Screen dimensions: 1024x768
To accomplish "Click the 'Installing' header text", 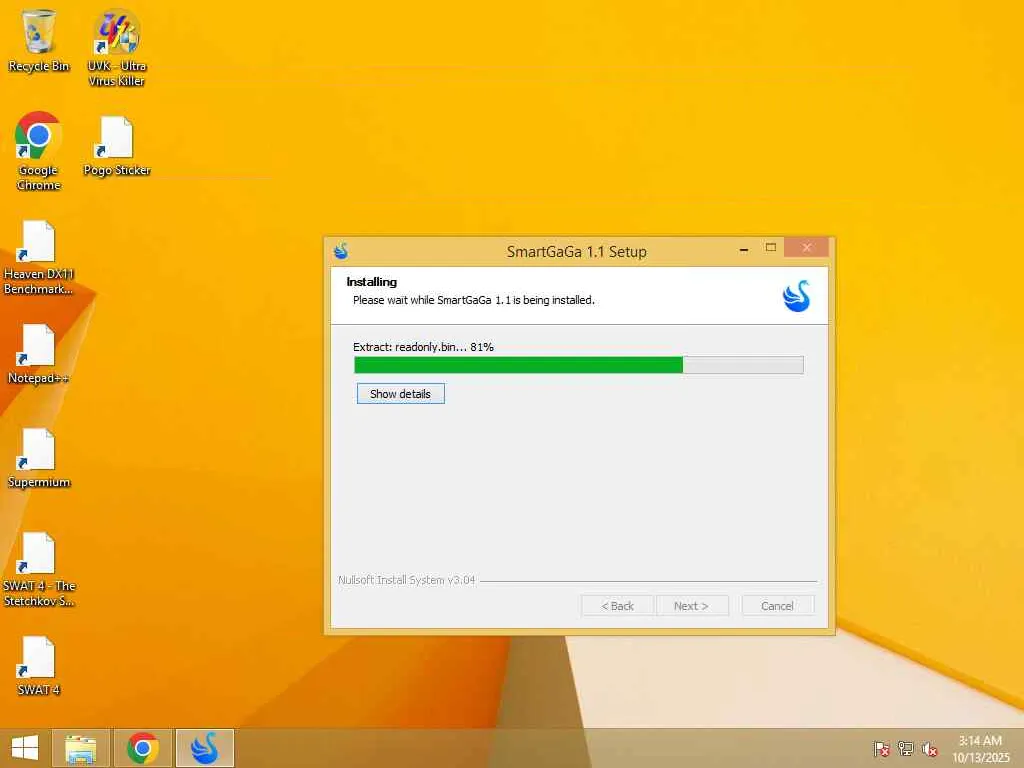I will (x=372, y=282).
